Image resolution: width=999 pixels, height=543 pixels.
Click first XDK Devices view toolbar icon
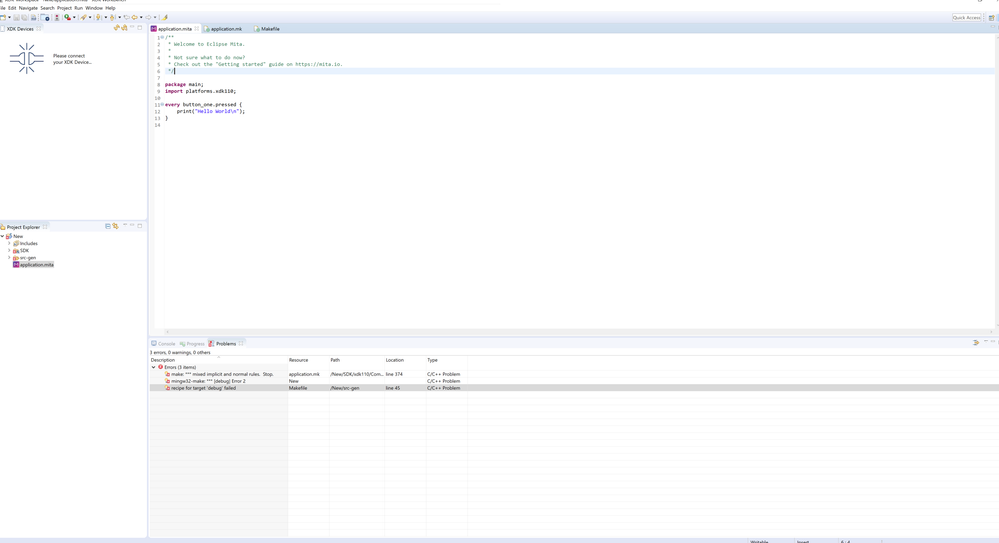click(117, 28)
